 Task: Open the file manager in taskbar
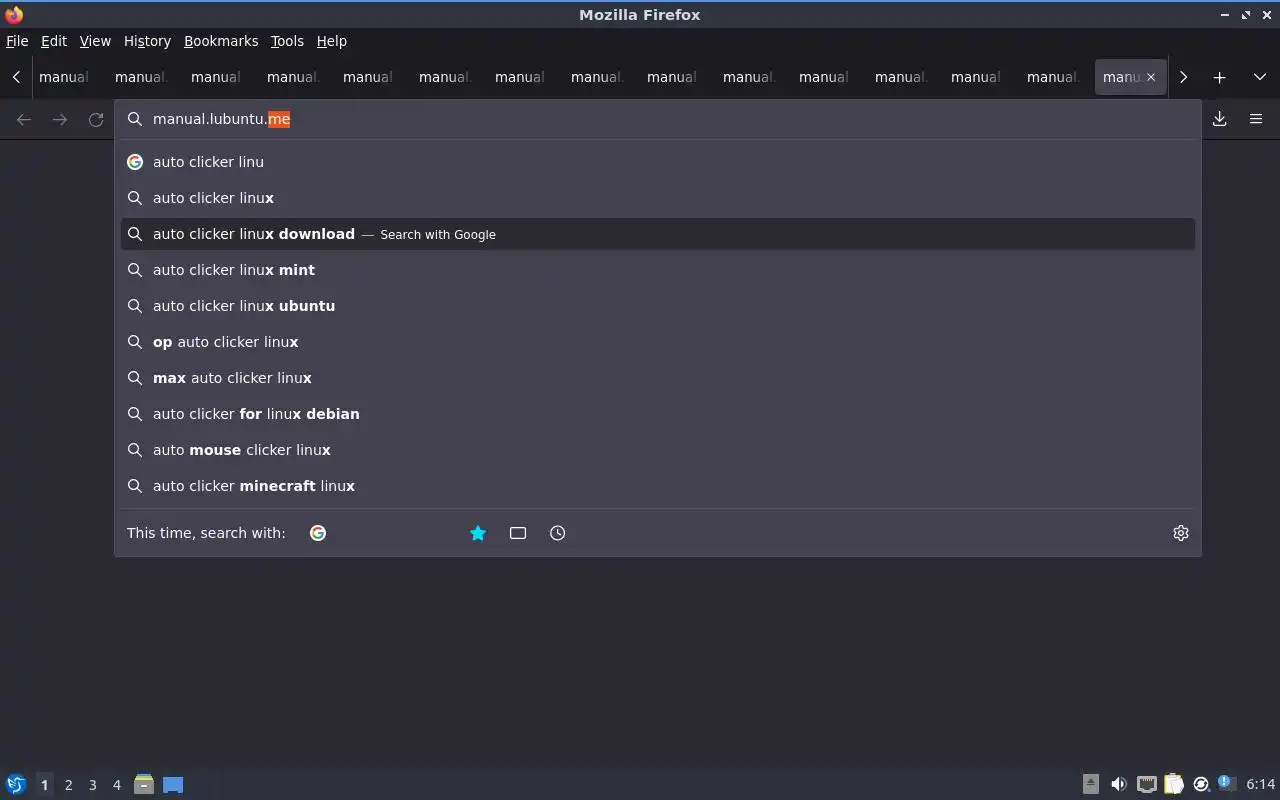point(144,784)
